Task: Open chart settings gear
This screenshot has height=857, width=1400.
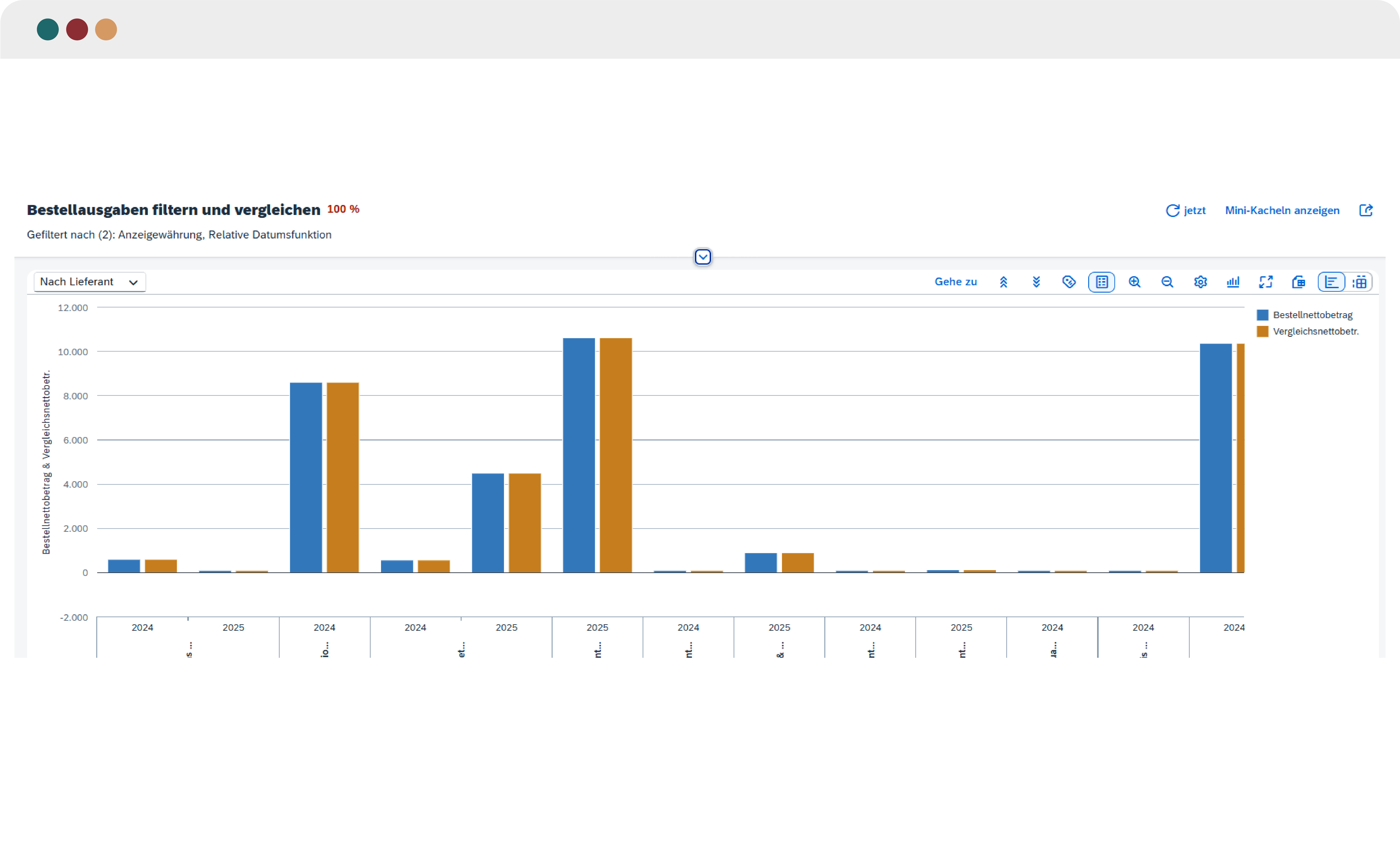Action: click(x=1201, y=282)
